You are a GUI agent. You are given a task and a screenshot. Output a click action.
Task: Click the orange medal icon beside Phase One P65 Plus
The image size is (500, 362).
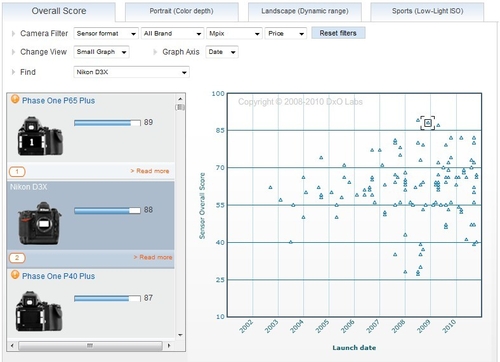click(x=15, y=99)
